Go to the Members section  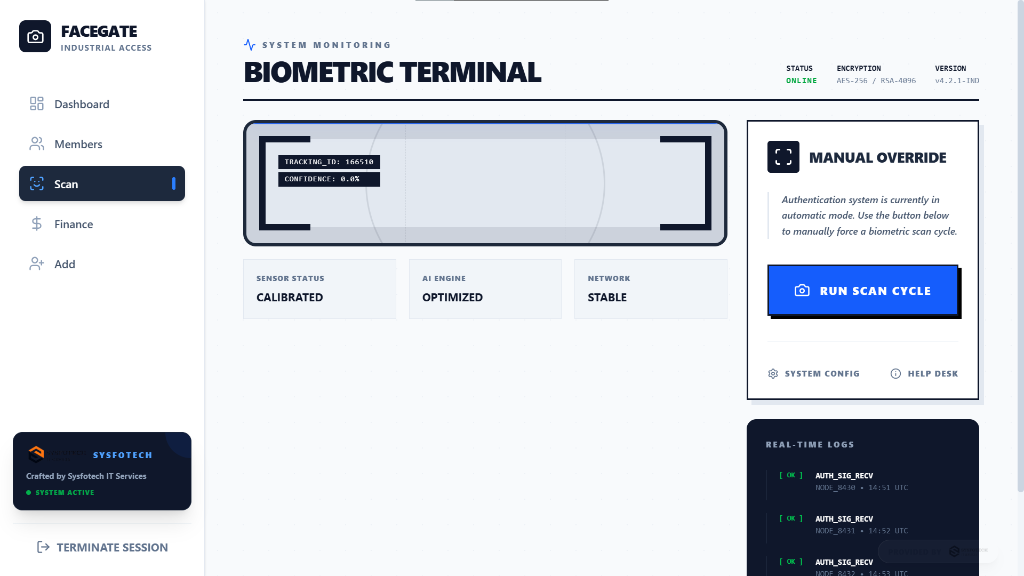[x=102, y=144]
